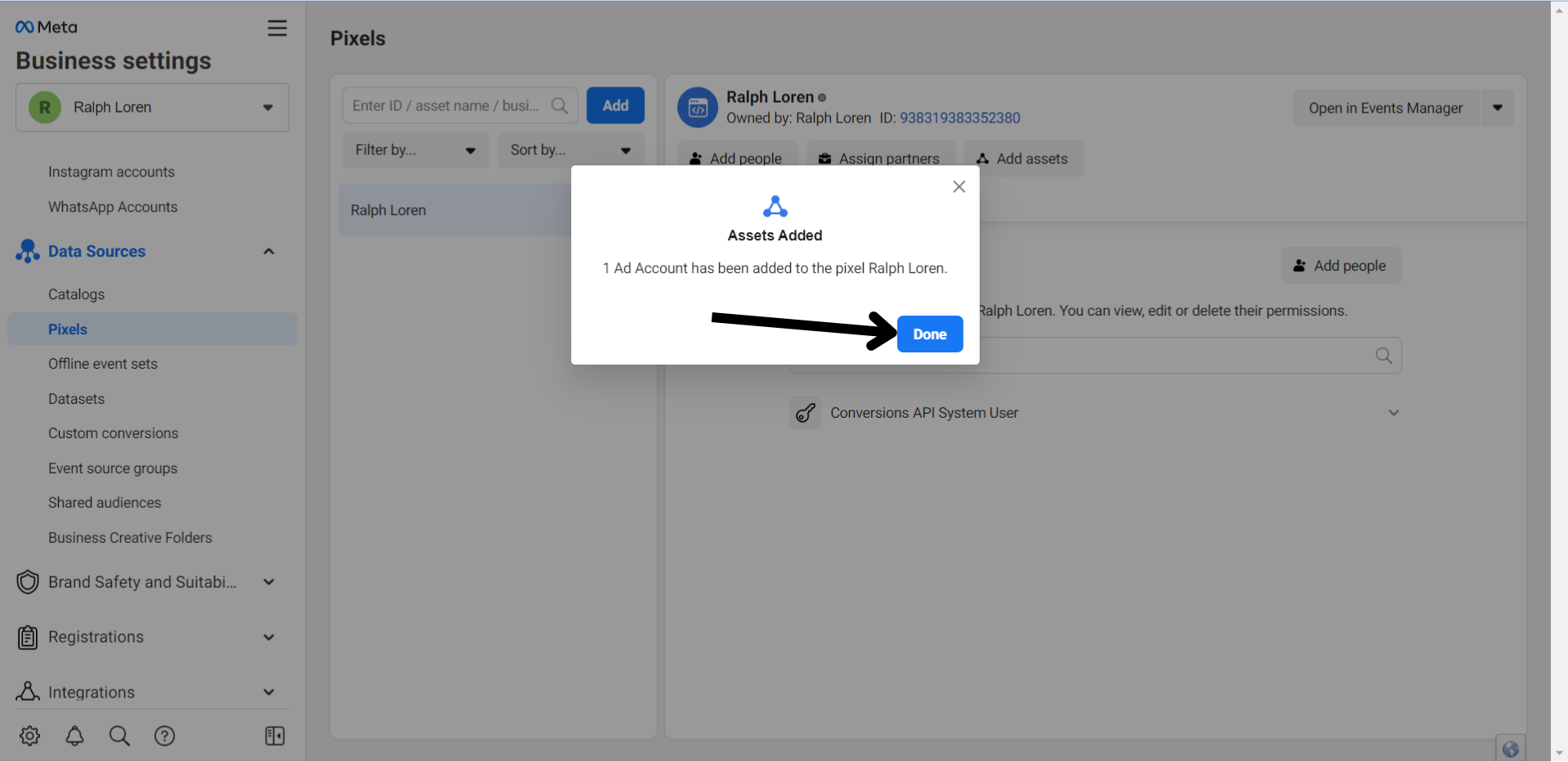Open the help question mark icon
The image size is (1568, 762).
pos(164,736)
